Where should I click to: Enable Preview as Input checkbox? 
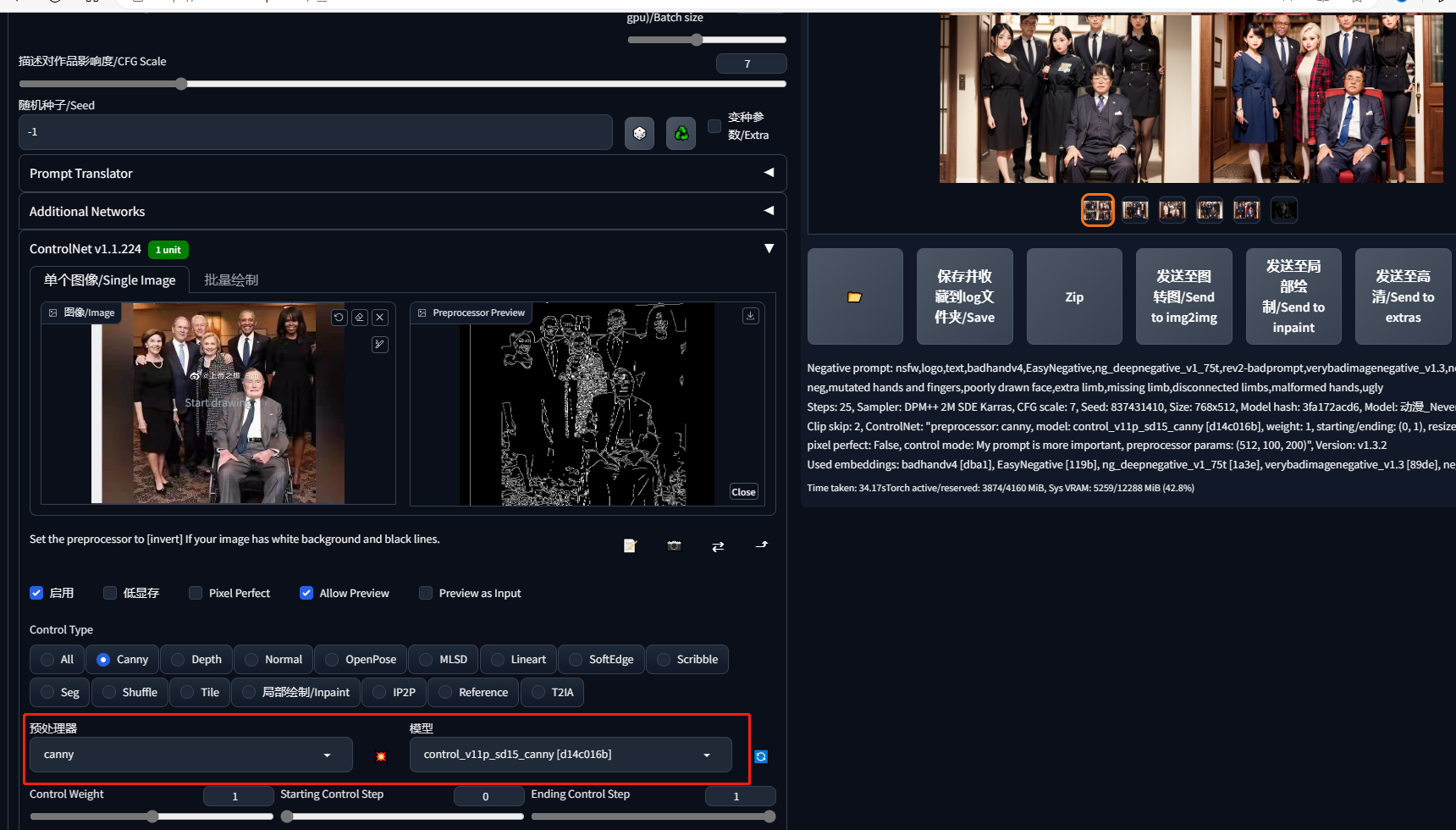[426, 593]
